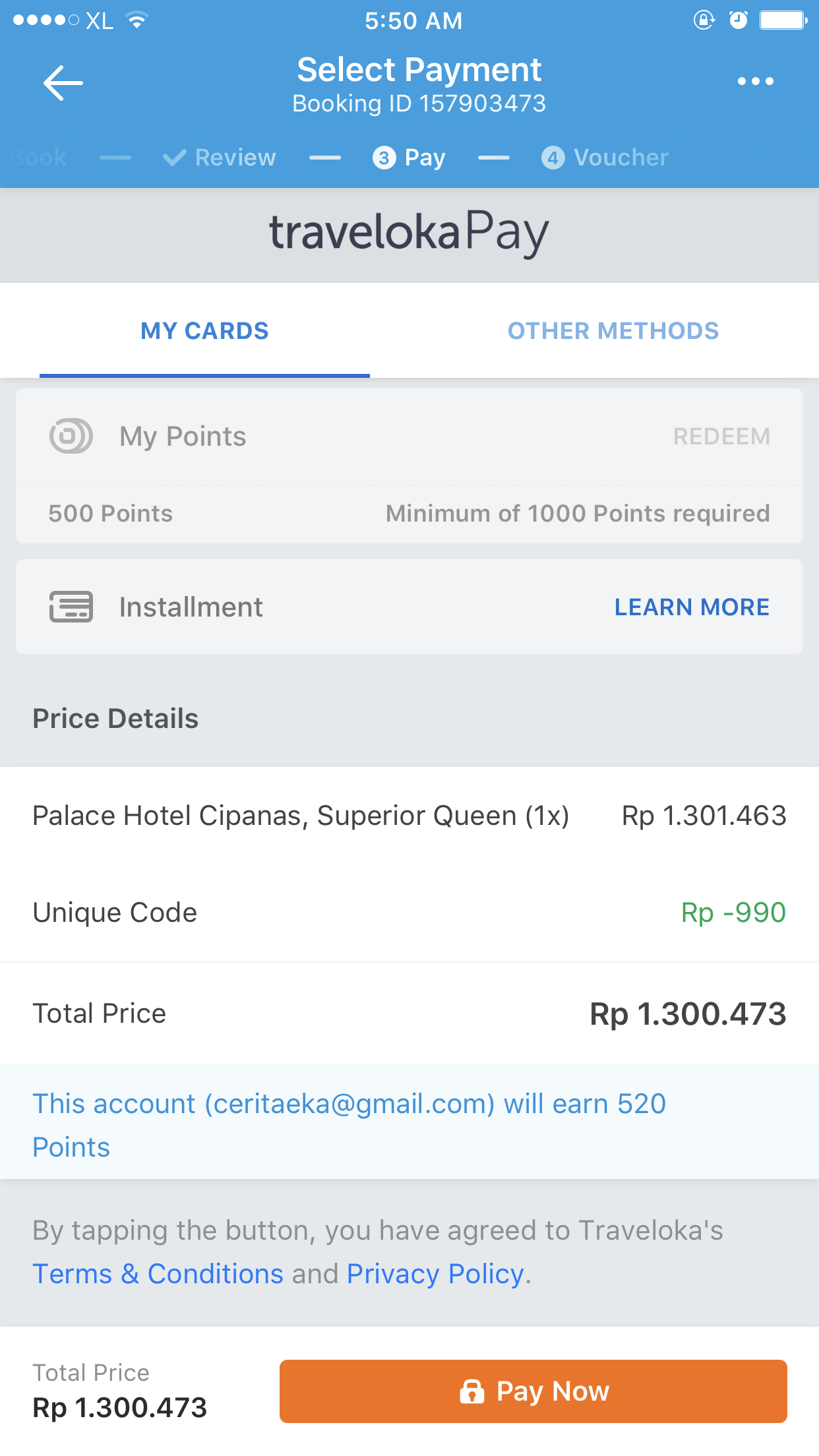The image size is (819, 1456).
Task: Tap the travelokaPay logo banner
Action: pos(409,233)
